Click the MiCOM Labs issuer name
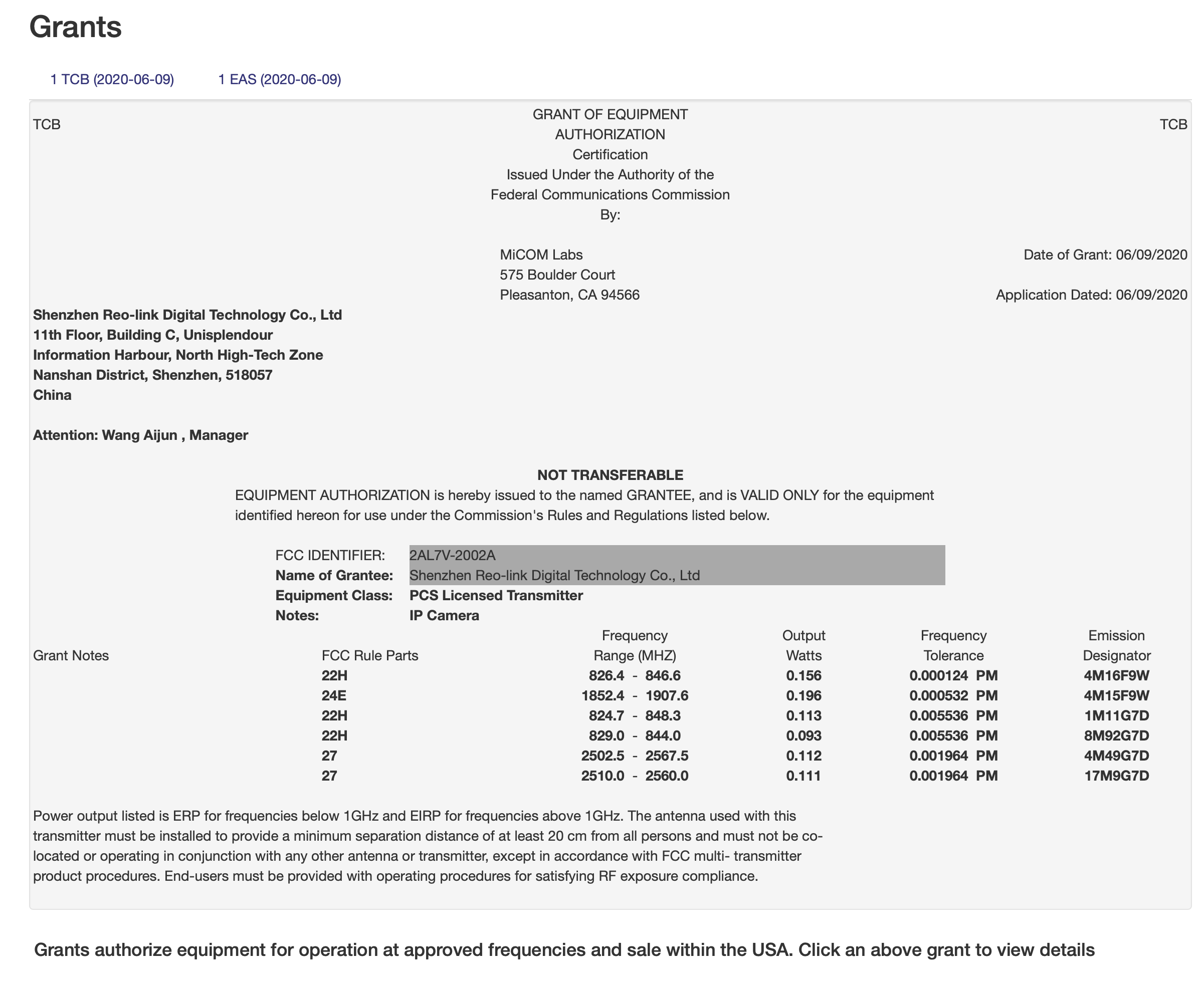This screenshot has height=985, width=1204. [541, 254]
